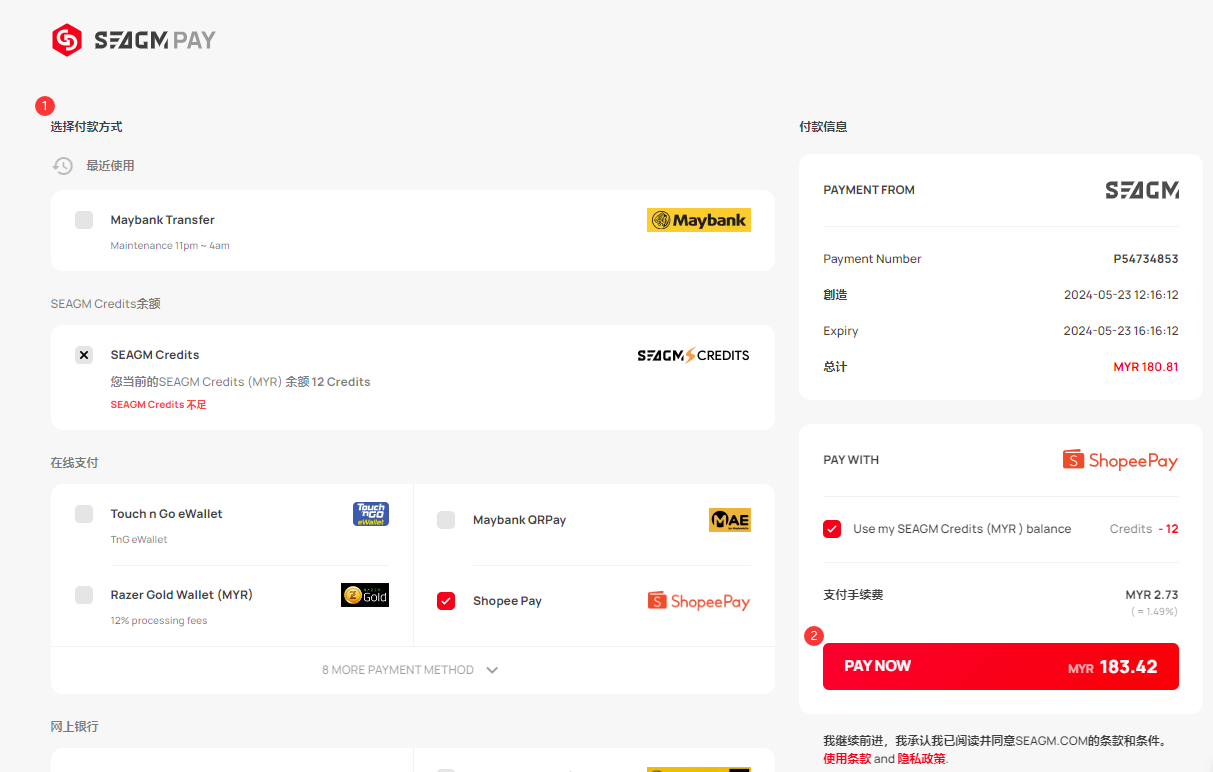Click the SEAGM Credits logo
The width and height of the screenshot is (1213, 772).
coord(693,355)
